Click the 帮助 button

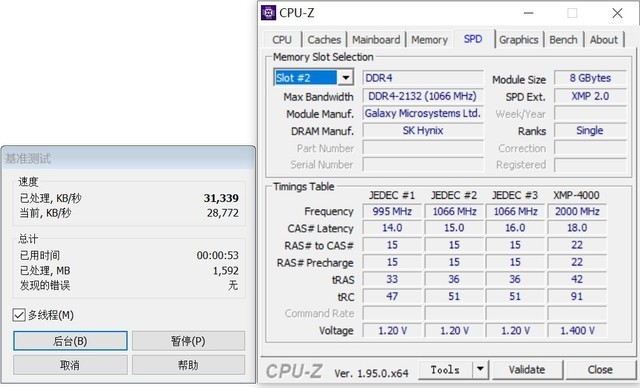[188, 365]
